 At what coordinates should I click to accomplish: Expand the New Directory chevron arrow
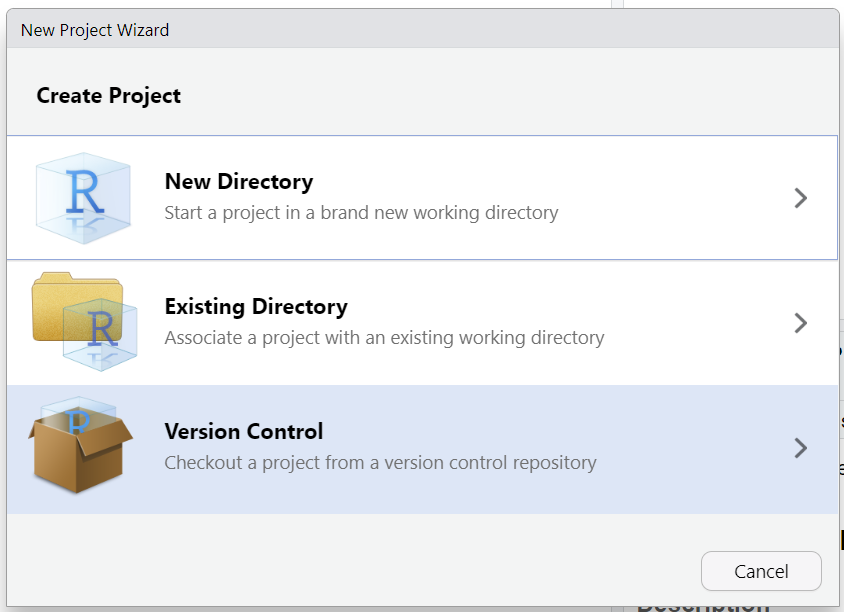click(x=800, y=198)
